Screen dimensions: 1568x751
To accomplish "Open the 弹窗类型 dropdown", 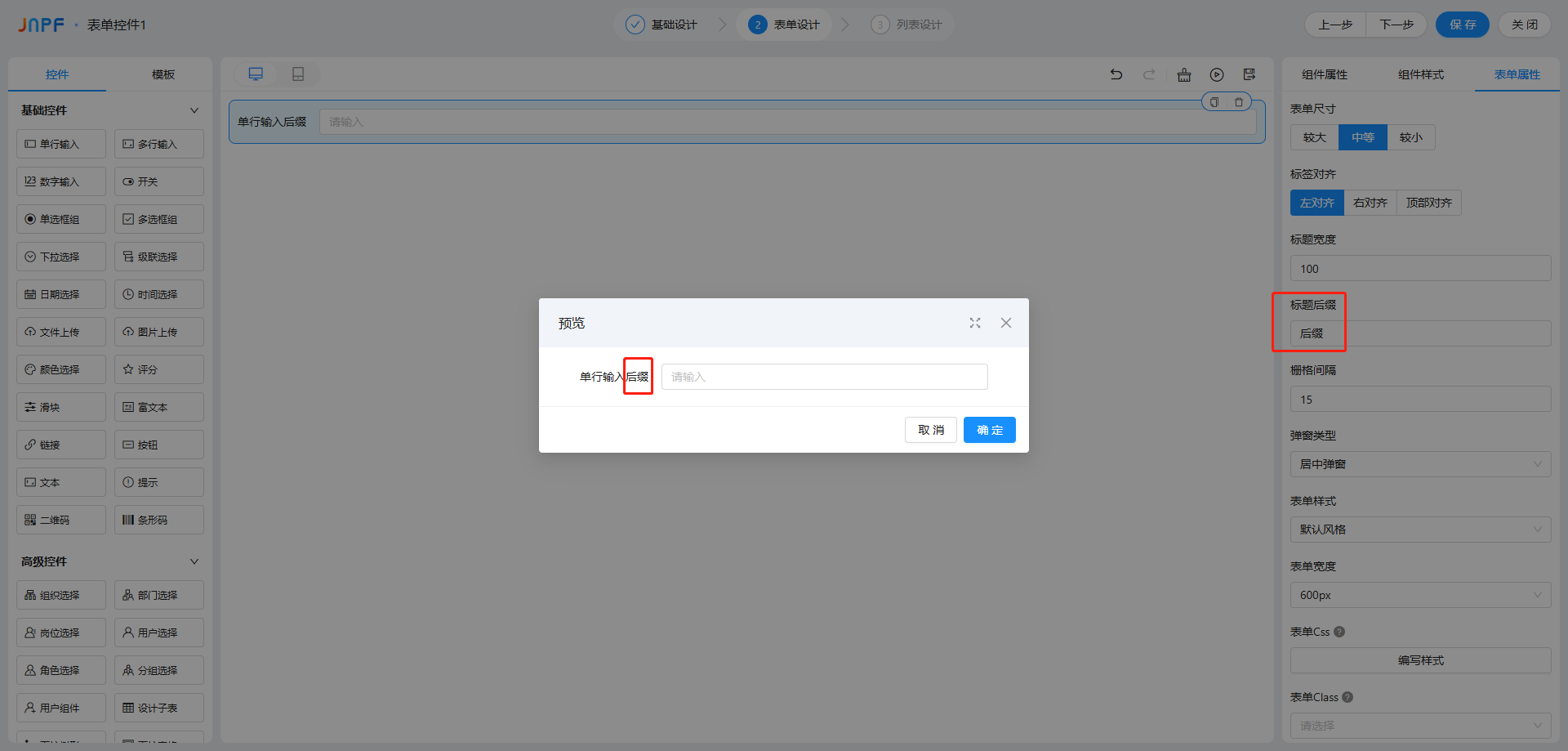I will [1421, 464].
